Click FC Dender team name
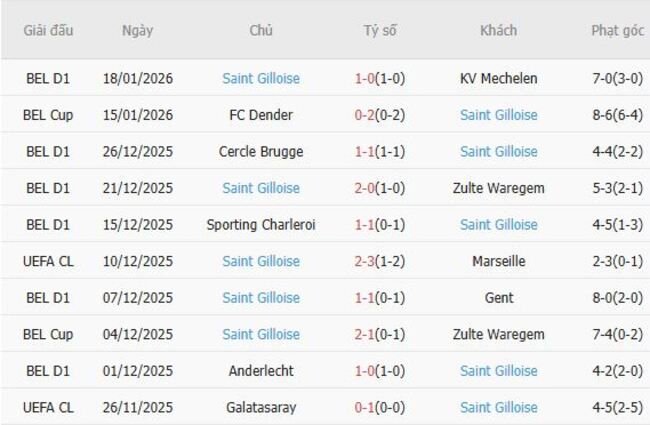Screen dimensions: 650x425 click(261, 115)
